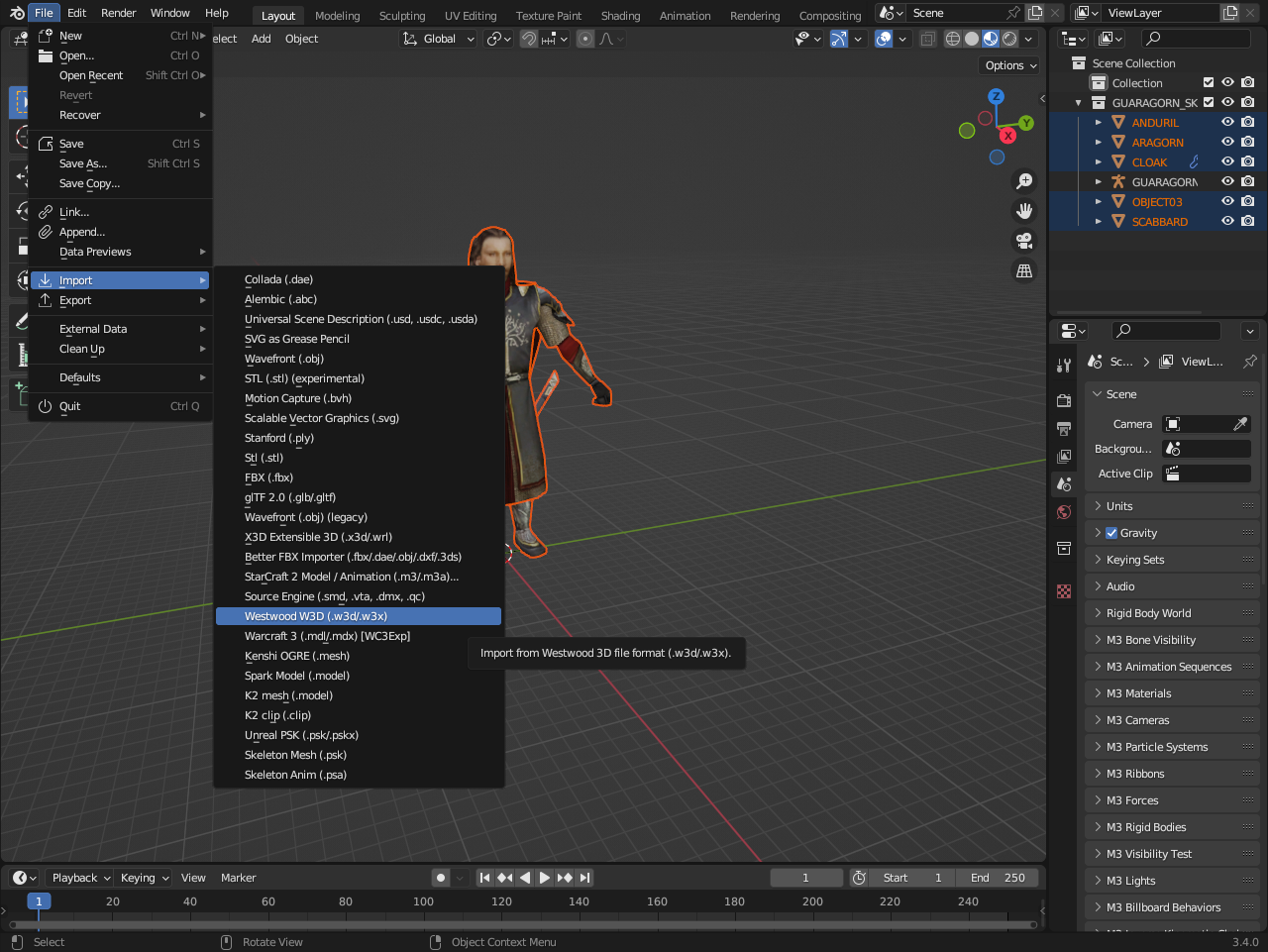Open the Global orientation dropdown
This screenshot has width=1268, height=952.
click(x=439, y=39)
